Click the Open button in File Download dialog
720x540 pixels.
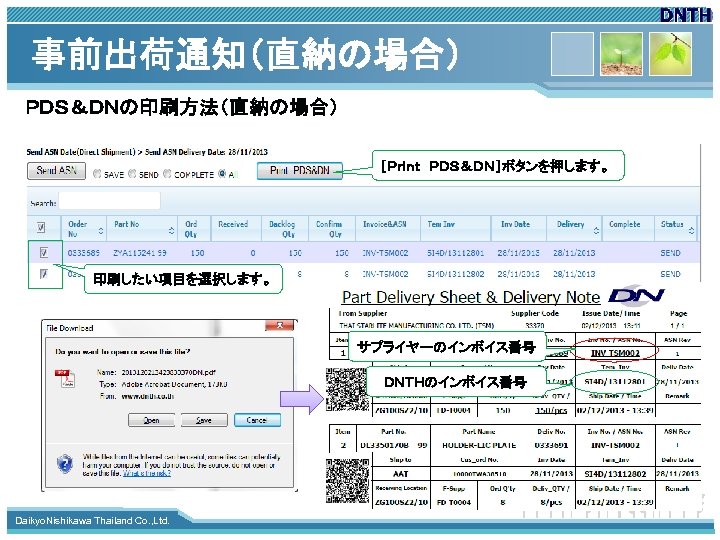[x=151, y=420]
